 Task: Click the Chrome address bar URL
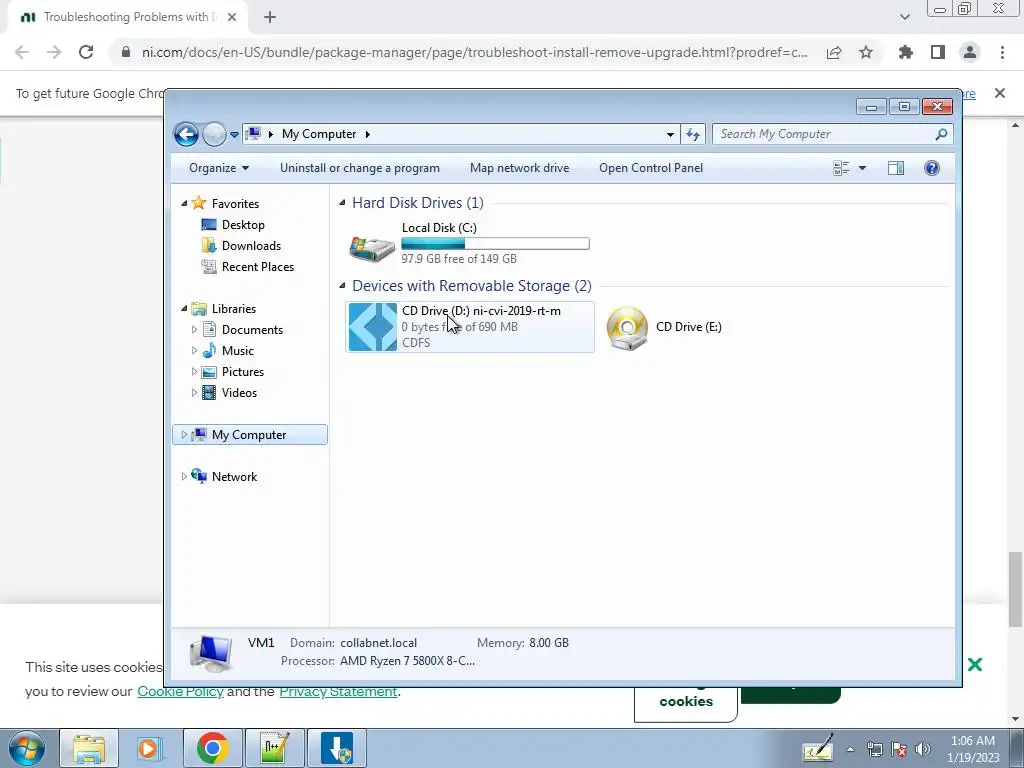click(475, 52)
